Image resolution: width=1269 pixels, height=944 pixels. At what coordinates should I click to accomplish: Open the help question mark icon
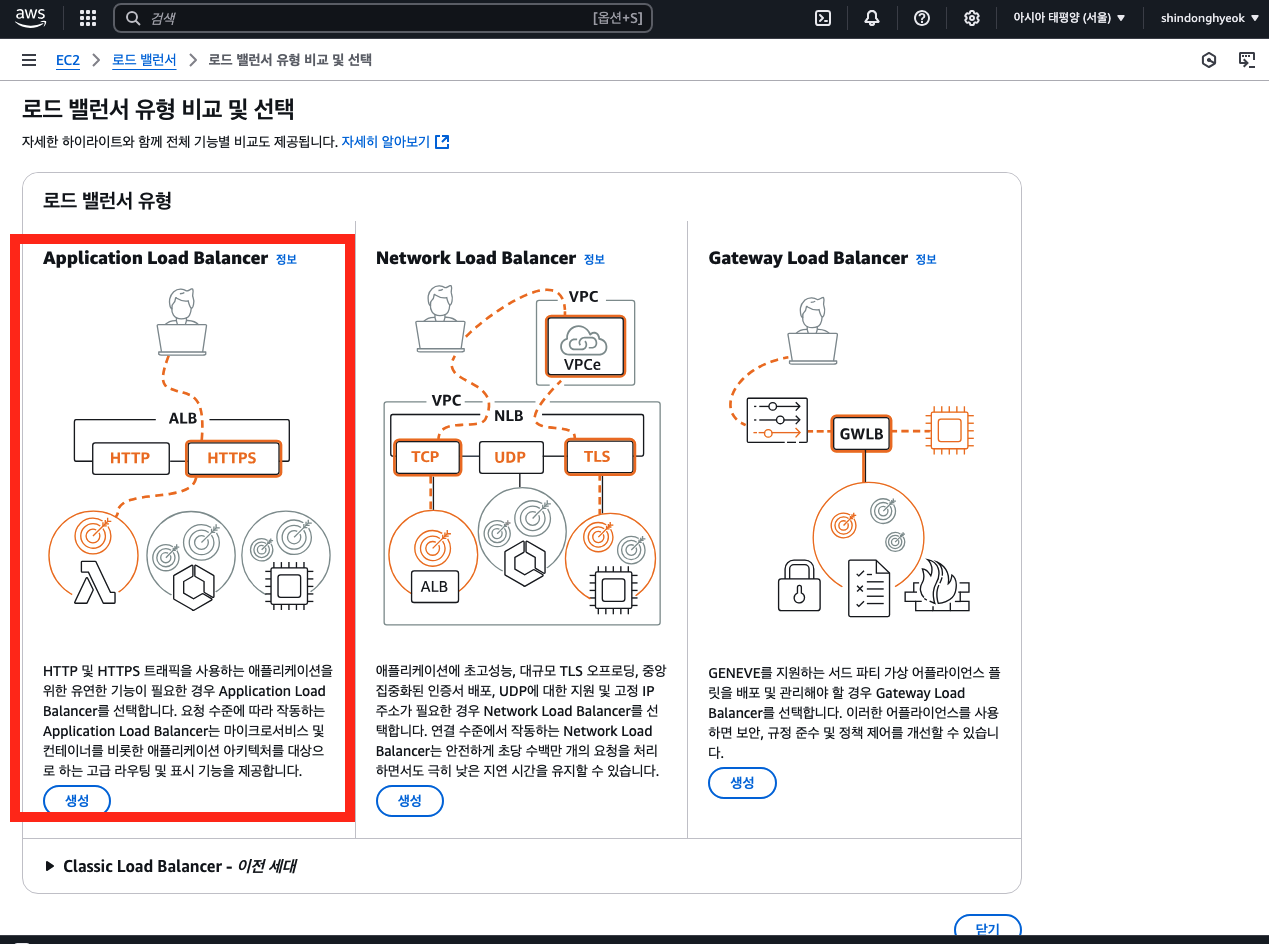click(922, 18)
